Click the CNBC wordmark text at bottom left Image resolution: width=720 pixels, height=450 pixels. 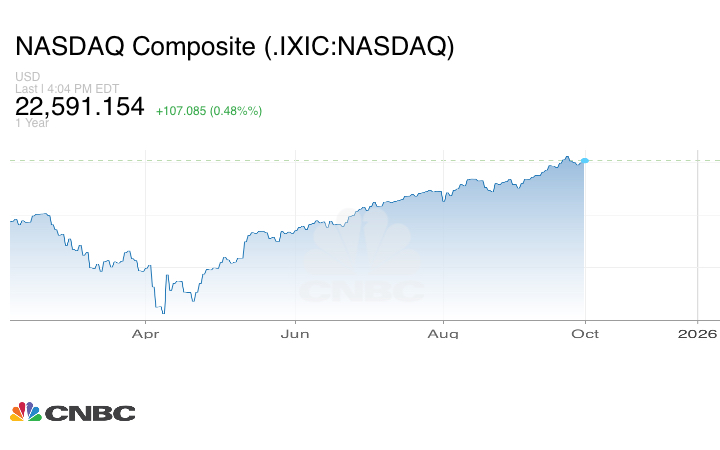pyautogui.click(x=90, y=412)
